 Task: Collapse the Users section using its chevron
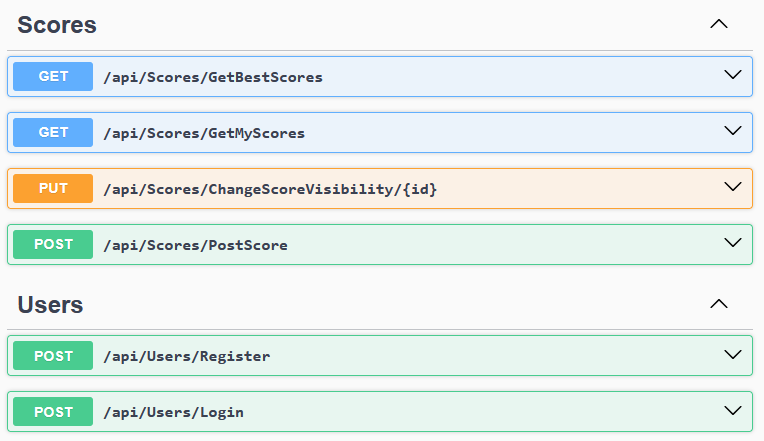coord(718,304)
